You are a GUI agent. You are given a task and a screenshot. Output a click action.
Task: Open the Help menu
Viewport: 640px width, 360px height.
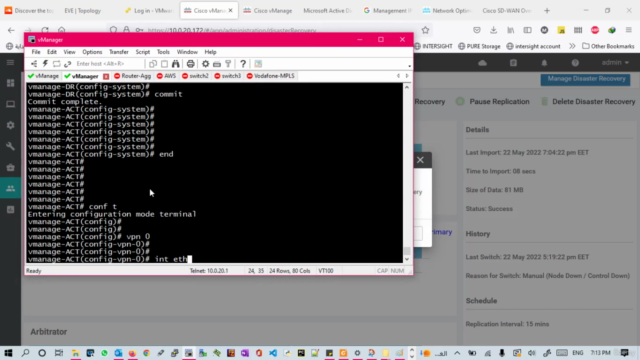click(x=211, y=52)
